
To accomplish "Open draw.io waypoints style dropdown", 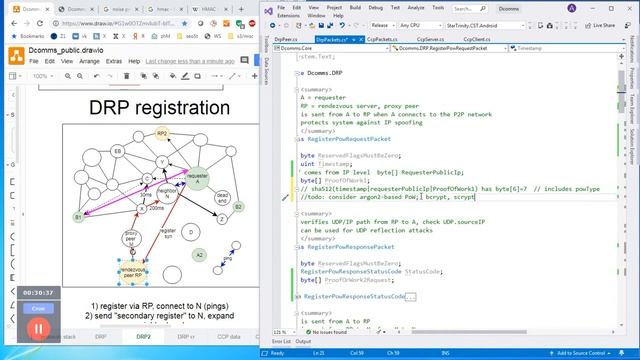I will coord(234,76).
